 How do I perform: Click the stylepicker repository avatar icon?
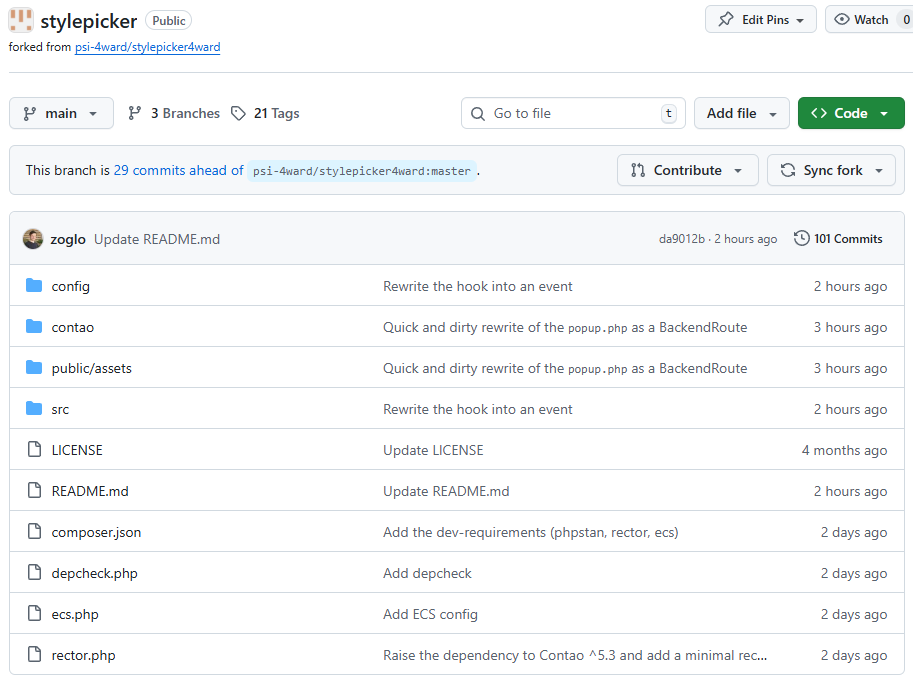21,20
